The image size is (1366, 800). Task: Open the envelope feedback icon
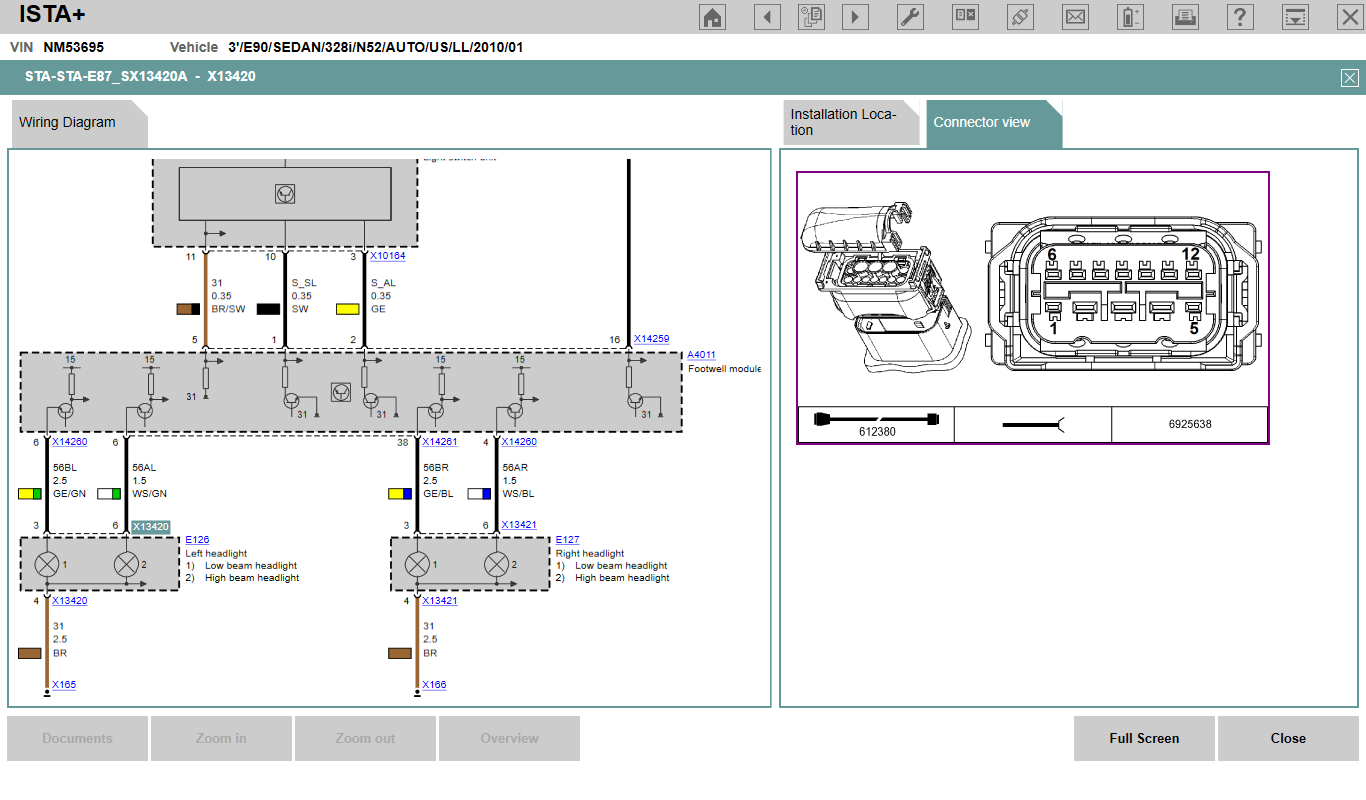1075,17
